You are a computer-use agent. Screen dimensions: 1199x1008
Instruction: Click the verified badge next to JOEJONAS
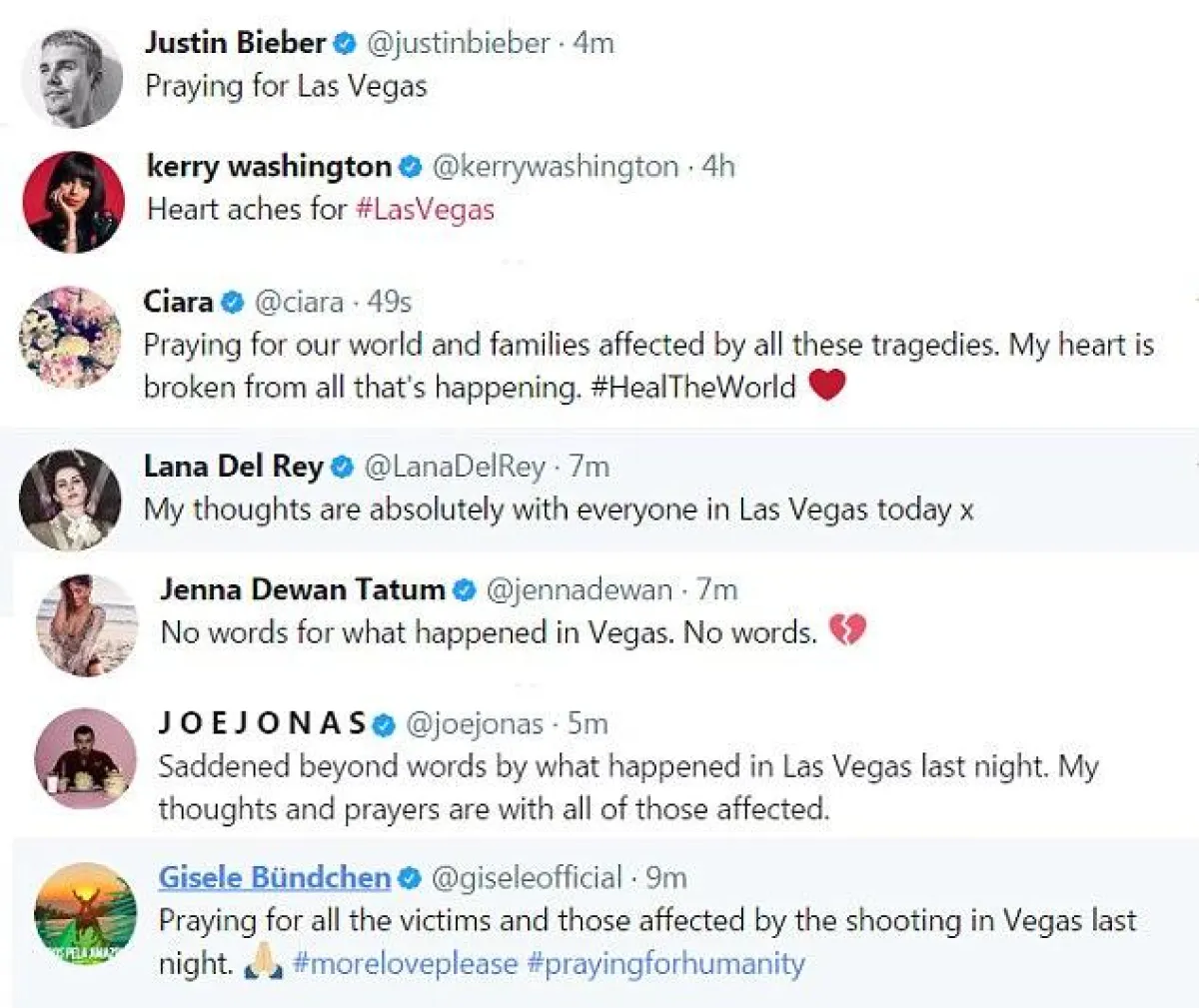tap(386, 724)
